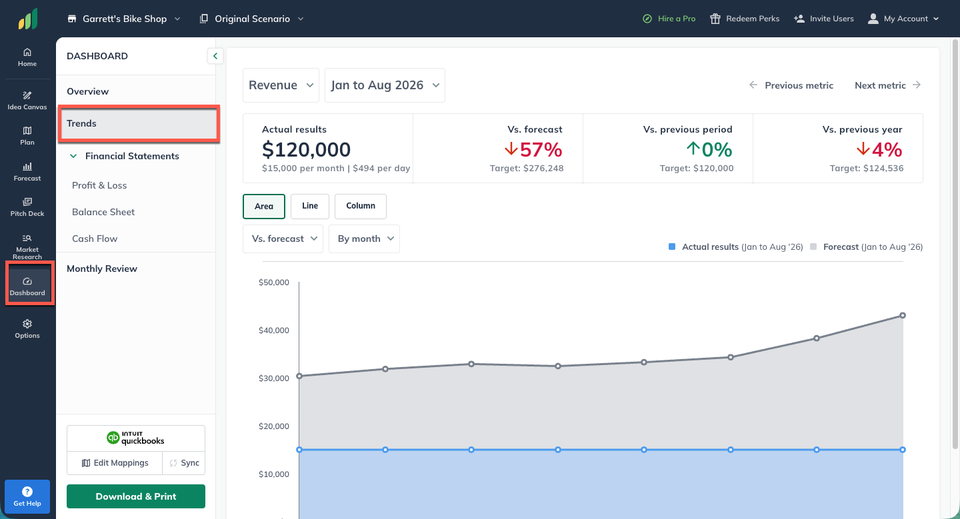Open Balance Sheet statement
The width and height of the screenshot is (960, 519).
[x=103, y=212]
